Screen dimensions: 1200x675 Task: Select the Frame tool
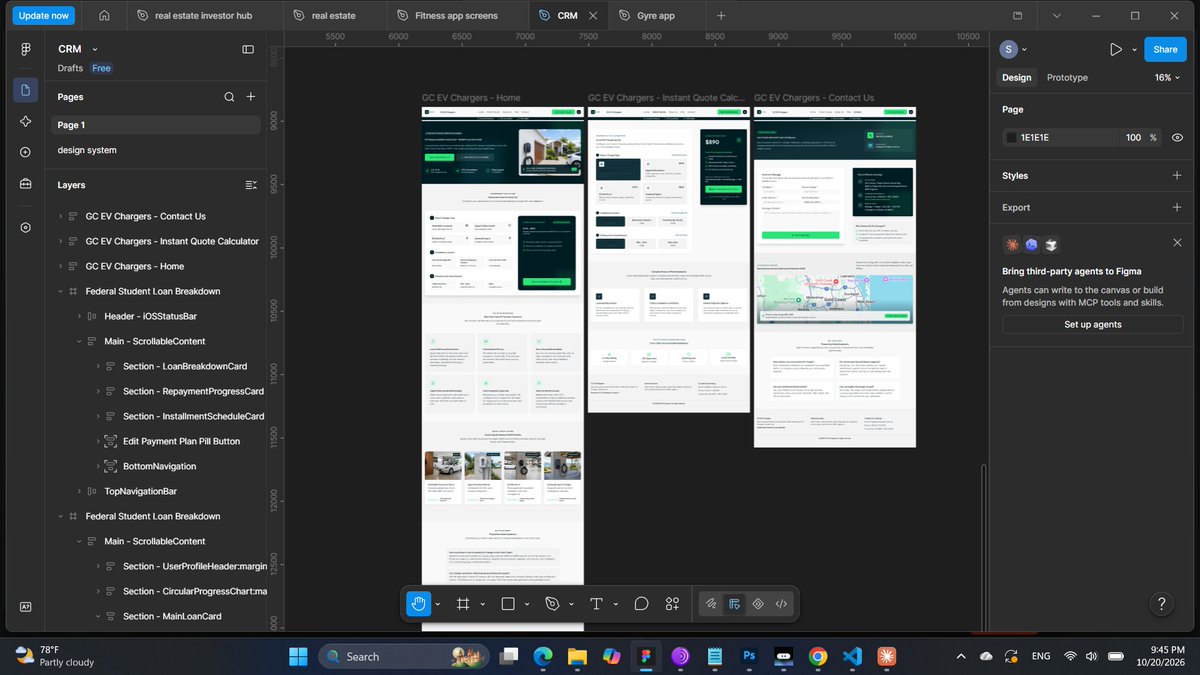coord(463,604)
